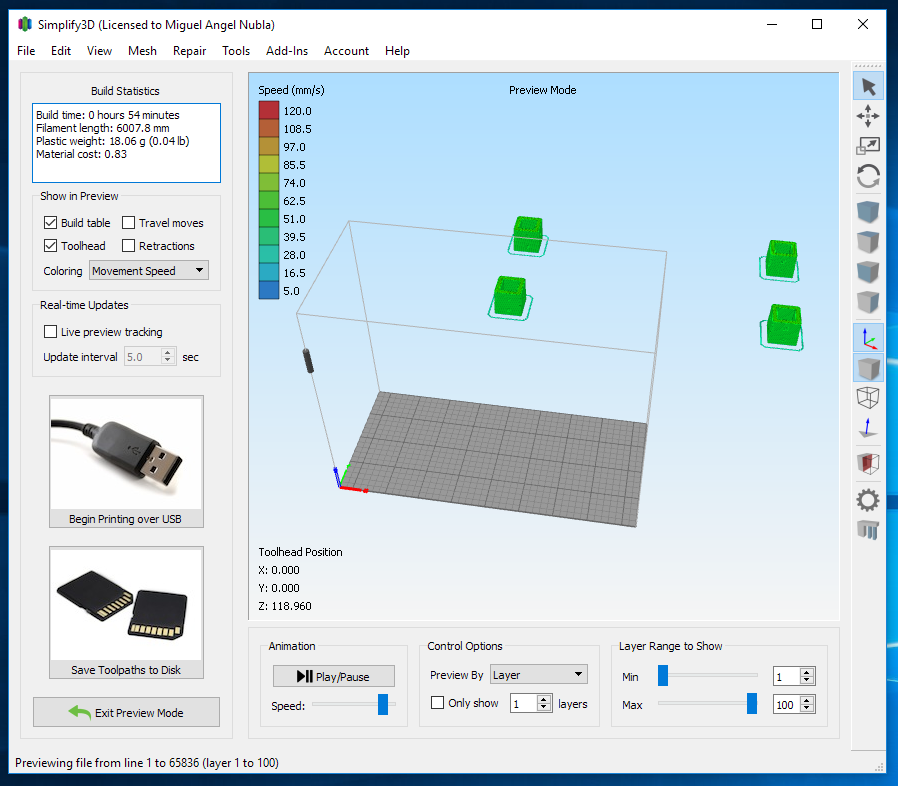Screen dimensions: 898x786
Task: Open the File menu
Action: click(26, 51)
